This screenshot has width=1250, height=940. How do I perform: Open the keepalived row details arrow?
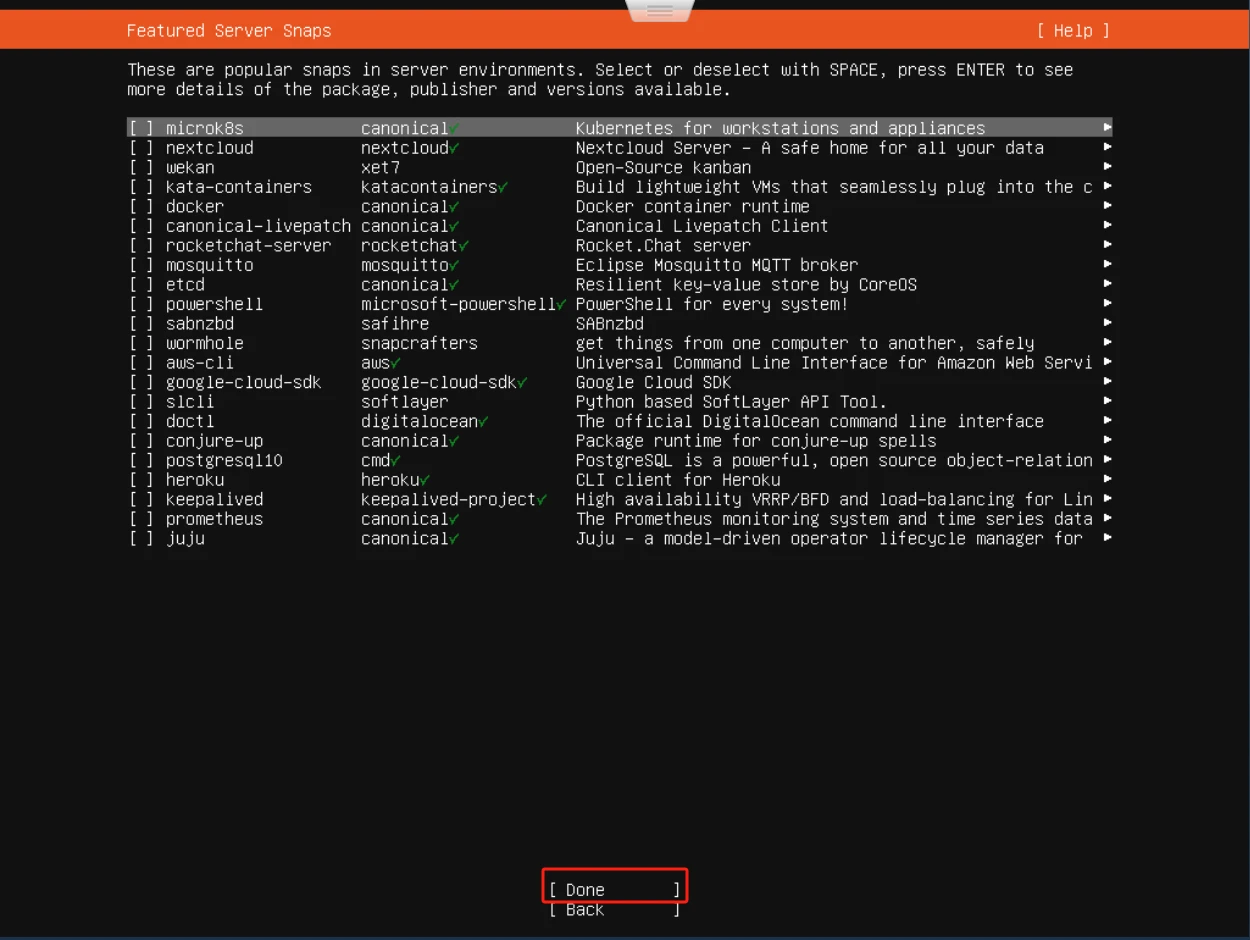click(x=1107, y=498)
